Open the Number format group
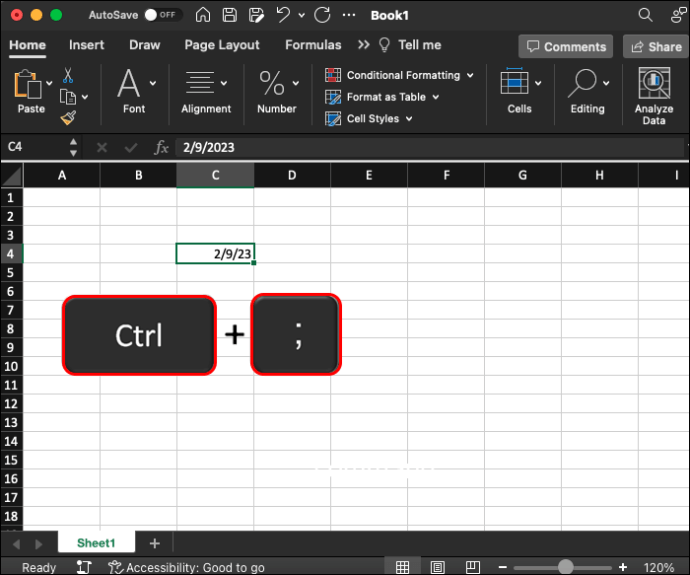The width and height of the screenshot is (690, 575). (x=278, y=91)
